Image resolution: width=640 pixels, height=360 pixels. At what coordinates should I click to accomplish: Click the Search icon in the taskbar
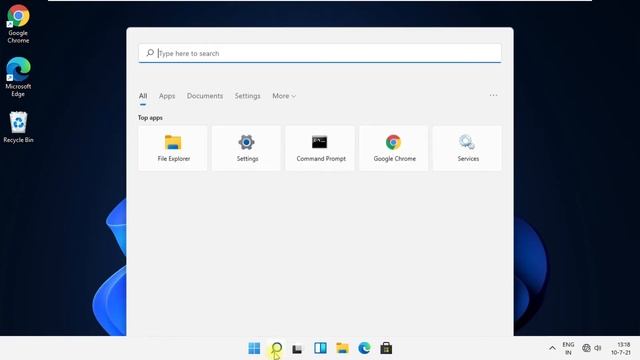[276, 348]
